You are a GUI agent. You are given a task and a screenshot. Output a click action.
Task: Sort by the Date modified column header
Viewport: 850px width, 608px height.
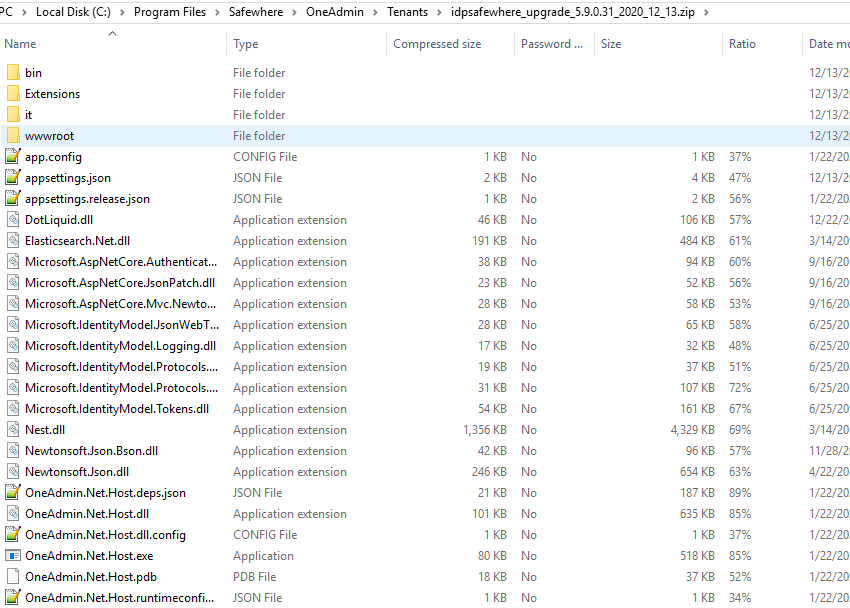827,44
